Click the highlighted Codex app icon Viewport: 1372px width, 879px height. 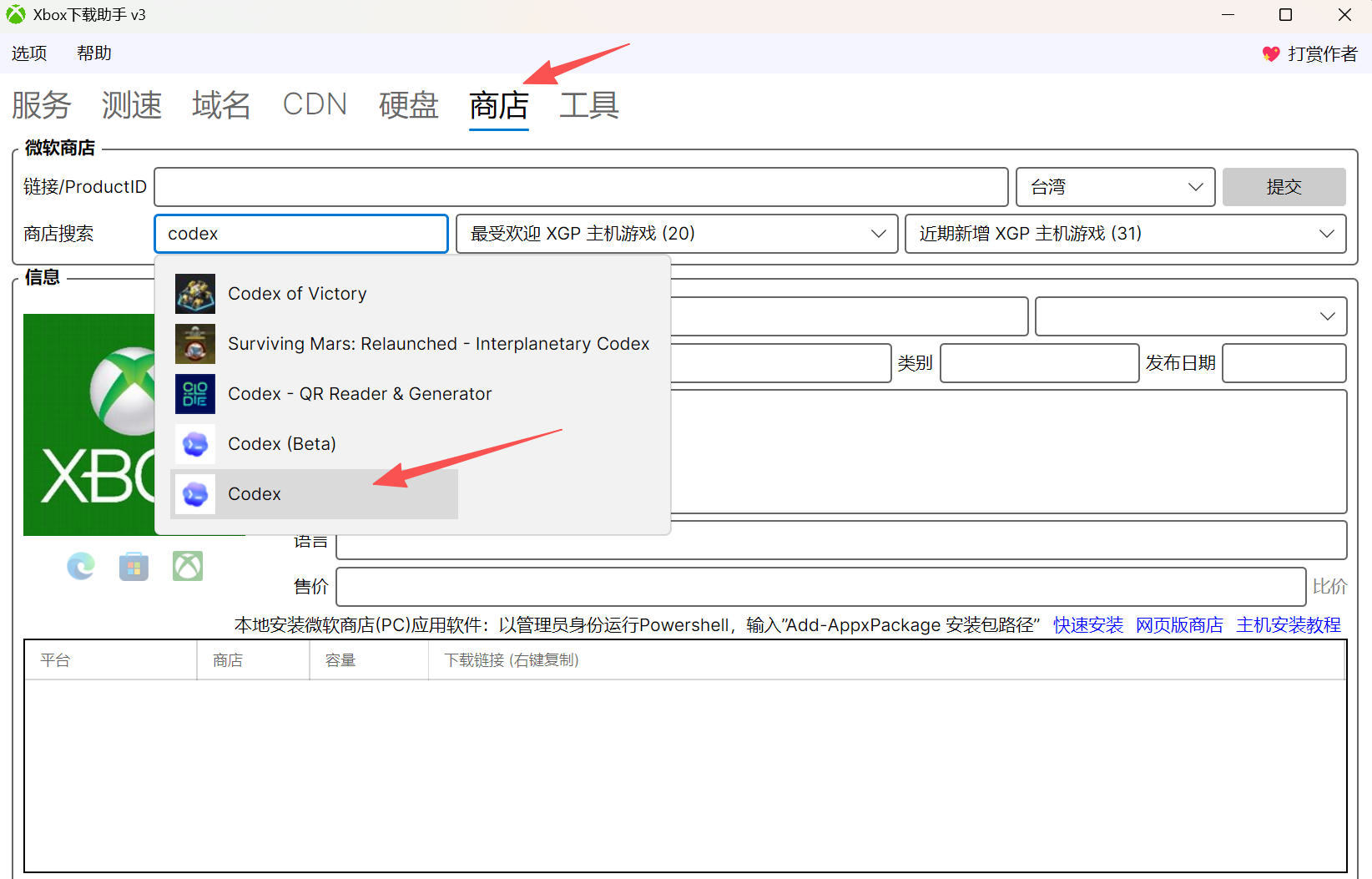coord(195,494)
